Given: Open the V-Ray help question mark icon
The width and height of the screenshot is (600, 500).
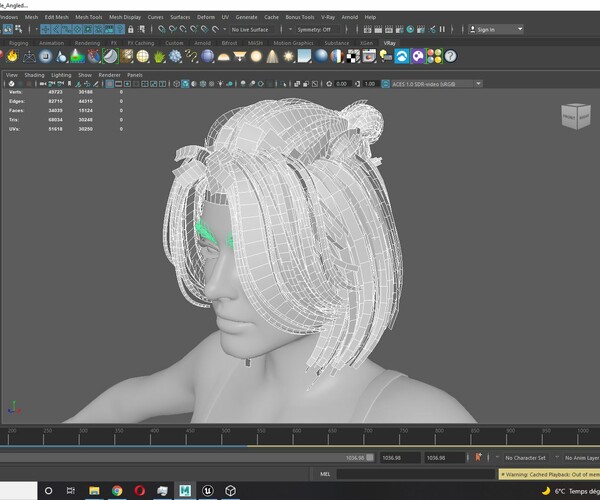Looking at the screenshot, I should (x=450, y=57).
